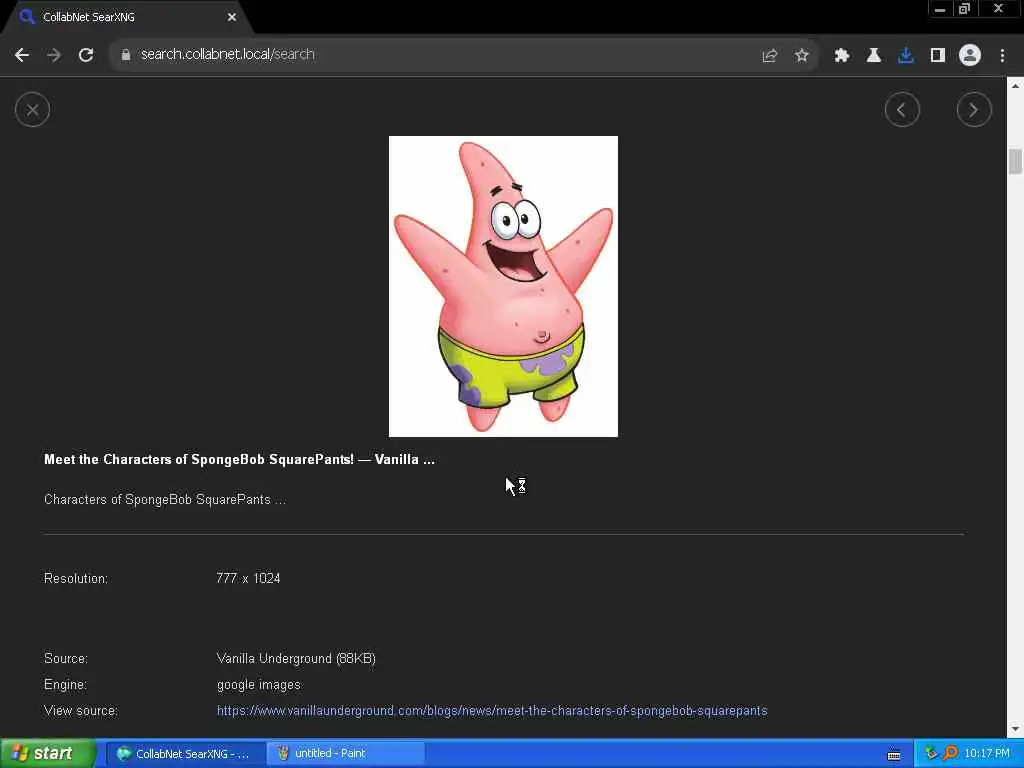Click the magnifier system tray icon
The height and width of the screenshot is (768, 1024).
pos(950,754)
